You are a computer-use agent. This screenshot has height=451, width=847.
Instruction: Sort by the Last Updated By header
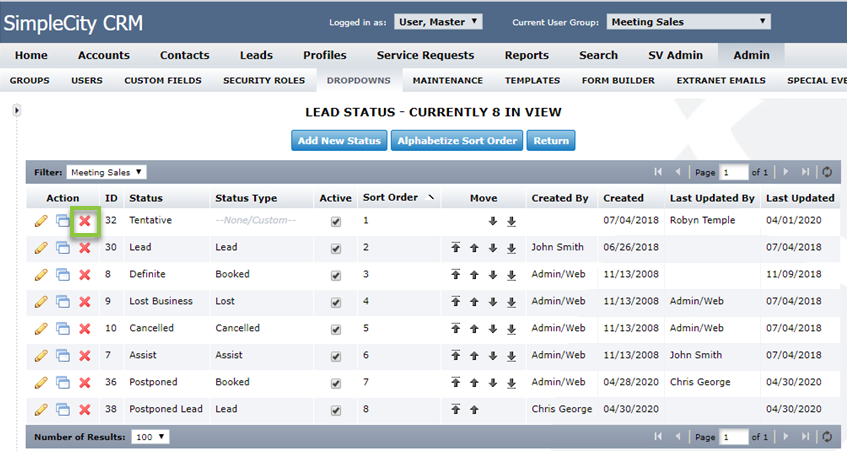(x=712, y=198)
